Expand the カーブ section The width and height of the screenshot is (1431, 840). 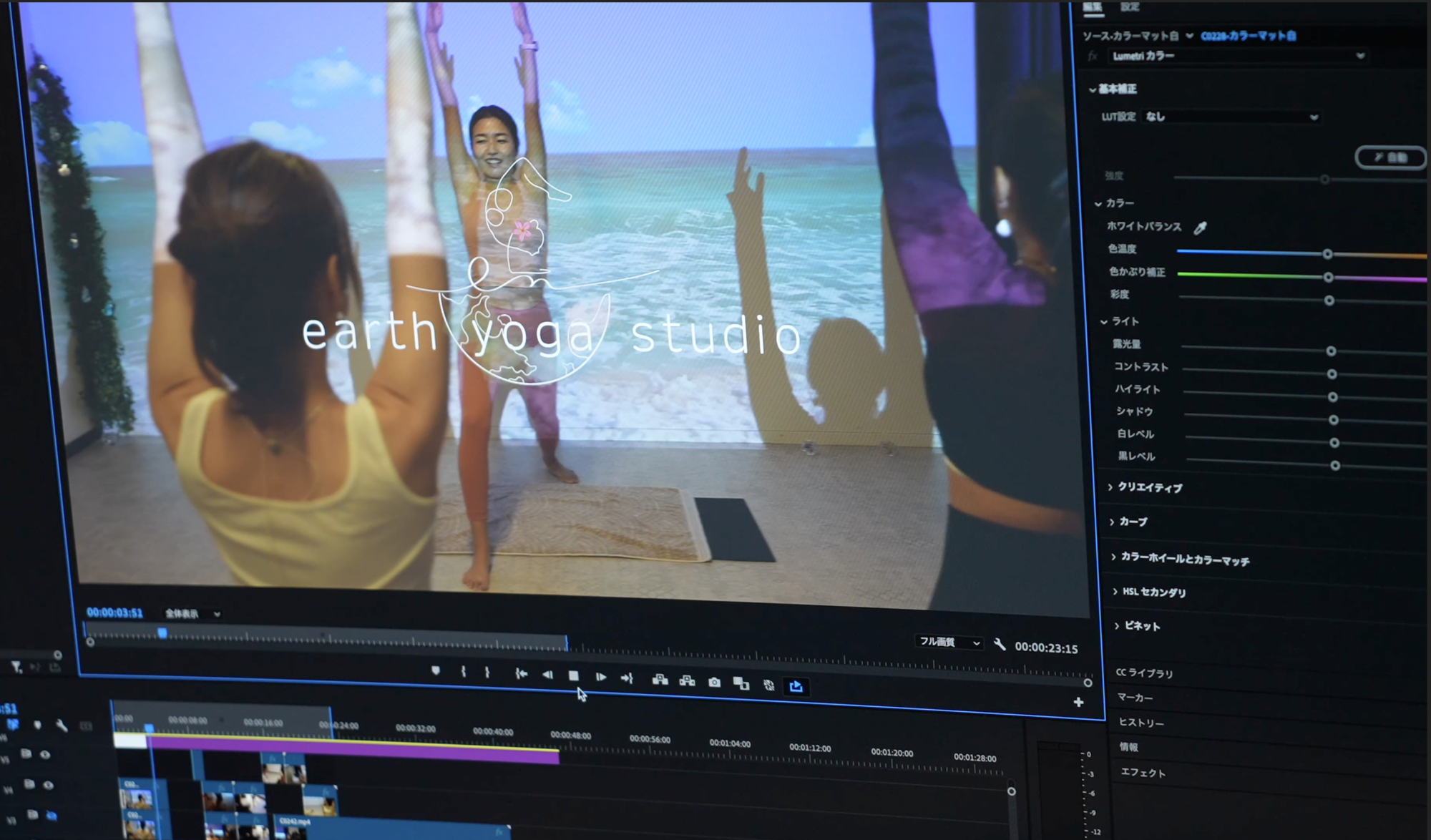[x=1112, y=522]
